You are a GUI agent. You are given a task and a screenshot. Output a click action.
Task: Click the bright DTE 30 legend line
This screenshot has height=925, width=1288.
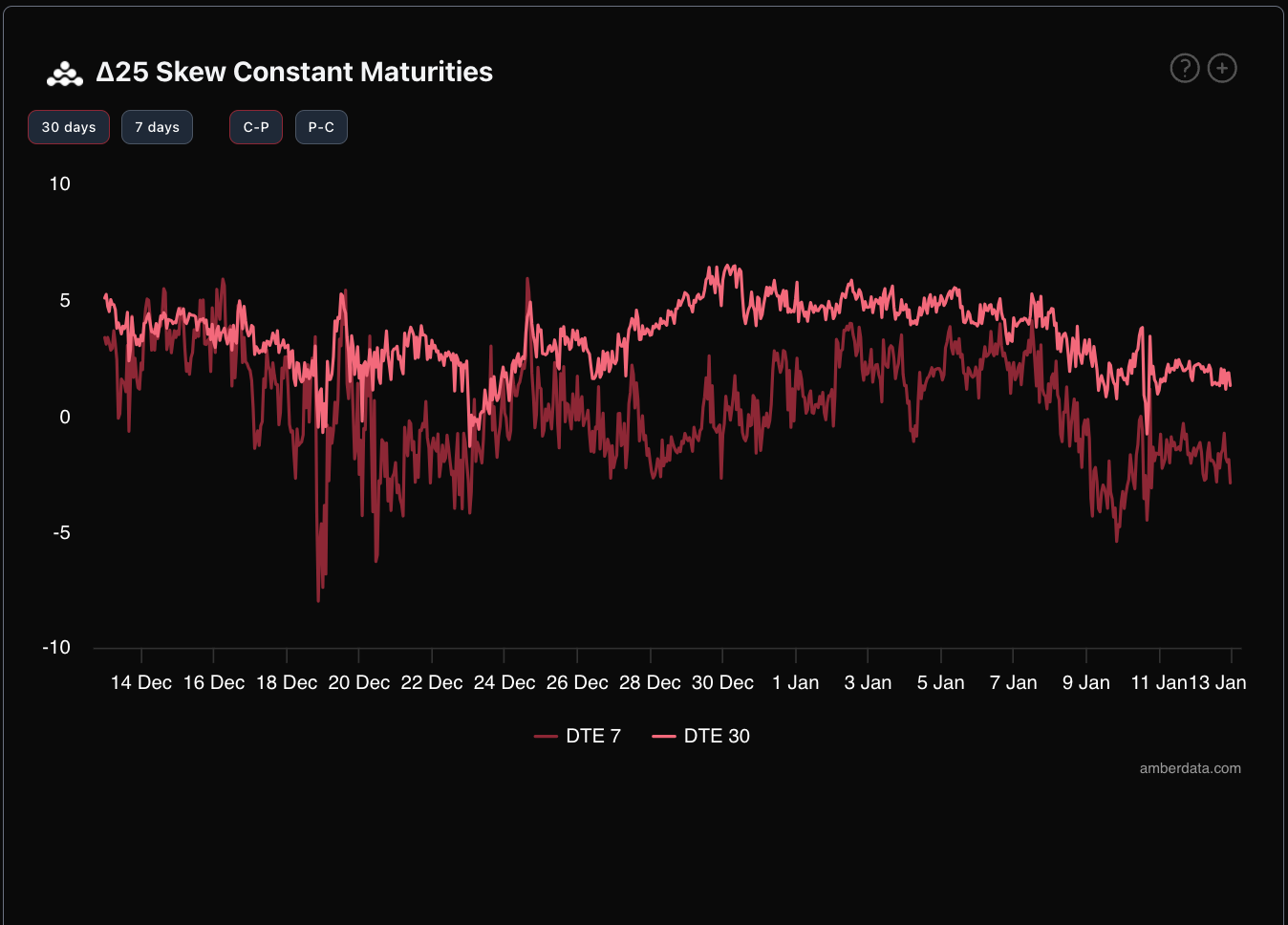663,736
